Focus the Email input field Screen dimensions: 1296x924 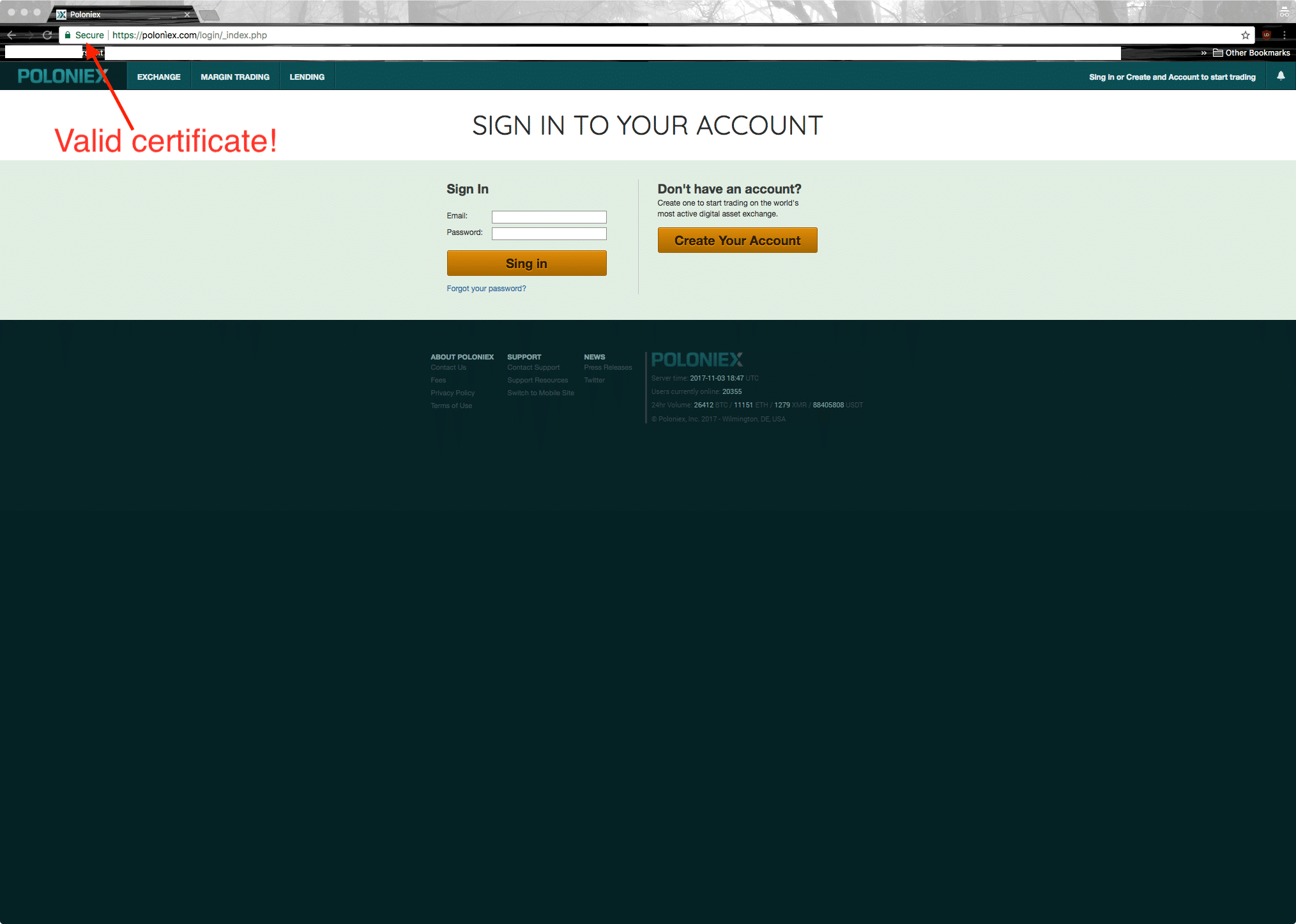tap(549, 217)
